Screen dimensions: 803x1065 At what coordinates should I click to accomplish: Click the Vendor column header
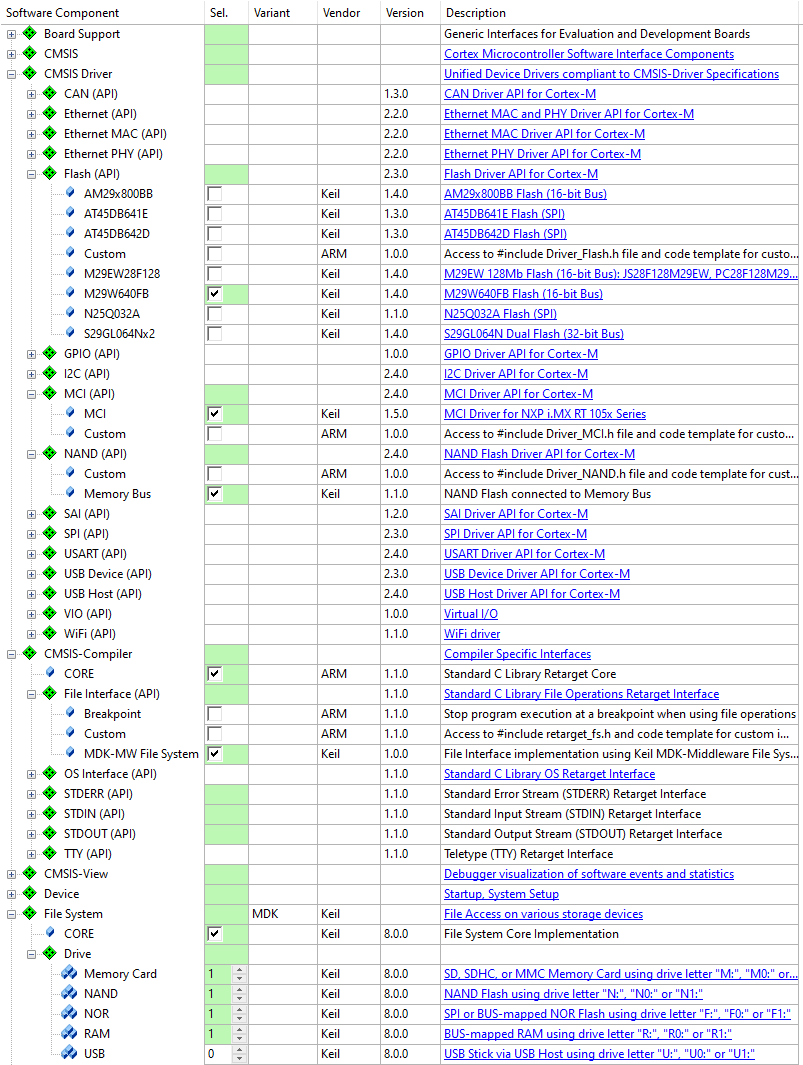click(341, 13)
